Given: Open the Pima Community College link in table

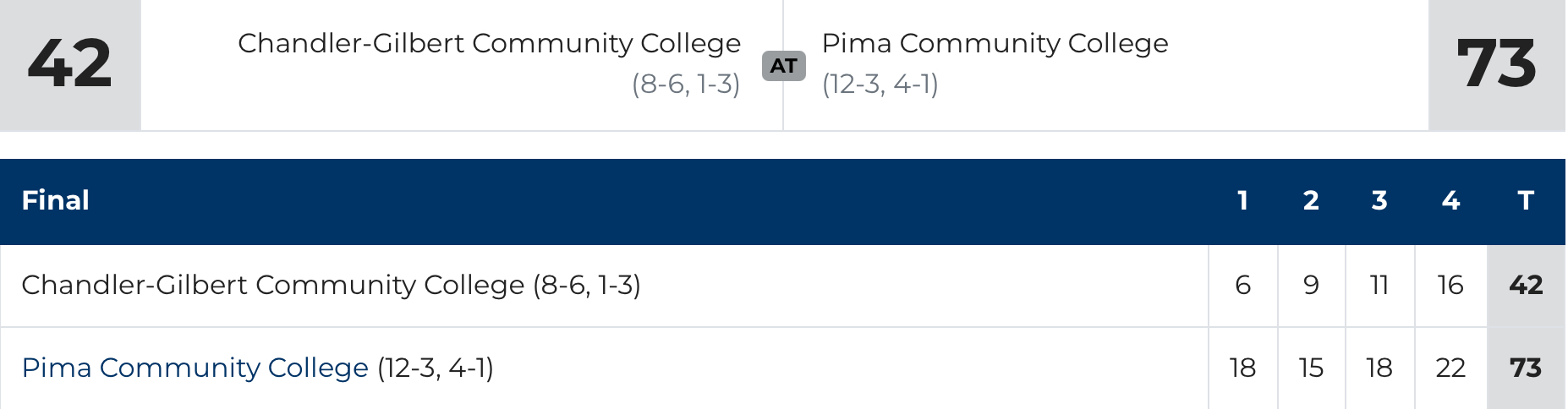Looking at the screenshot, I should [x=195, y=368].
